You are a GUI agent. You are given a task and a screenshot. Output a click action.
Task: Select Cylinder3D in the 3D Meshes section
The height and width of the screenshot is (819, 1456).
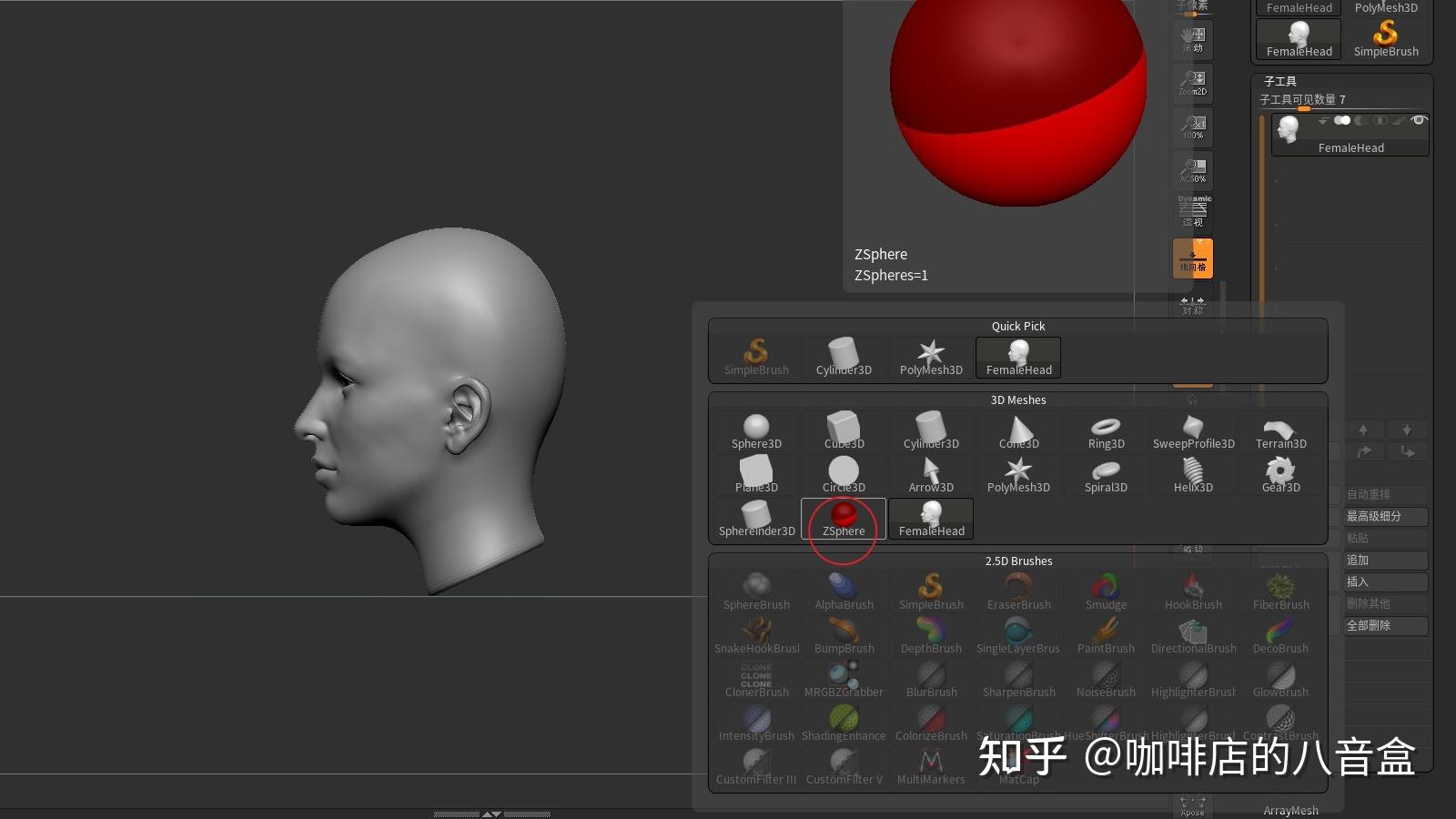(x=931, y=431)
